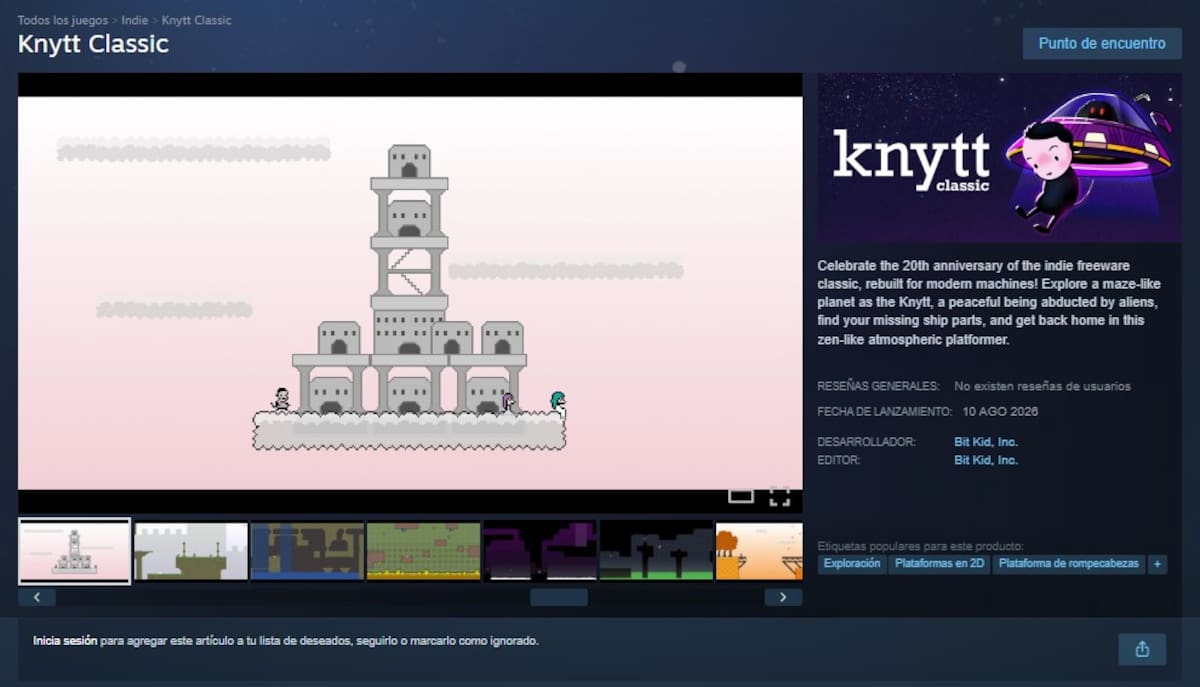Image resolution: width=1200 pixels, height=687 pixels.
Task: Select the Plataforma de rompecabezas tag
Action: (1069, 564)
